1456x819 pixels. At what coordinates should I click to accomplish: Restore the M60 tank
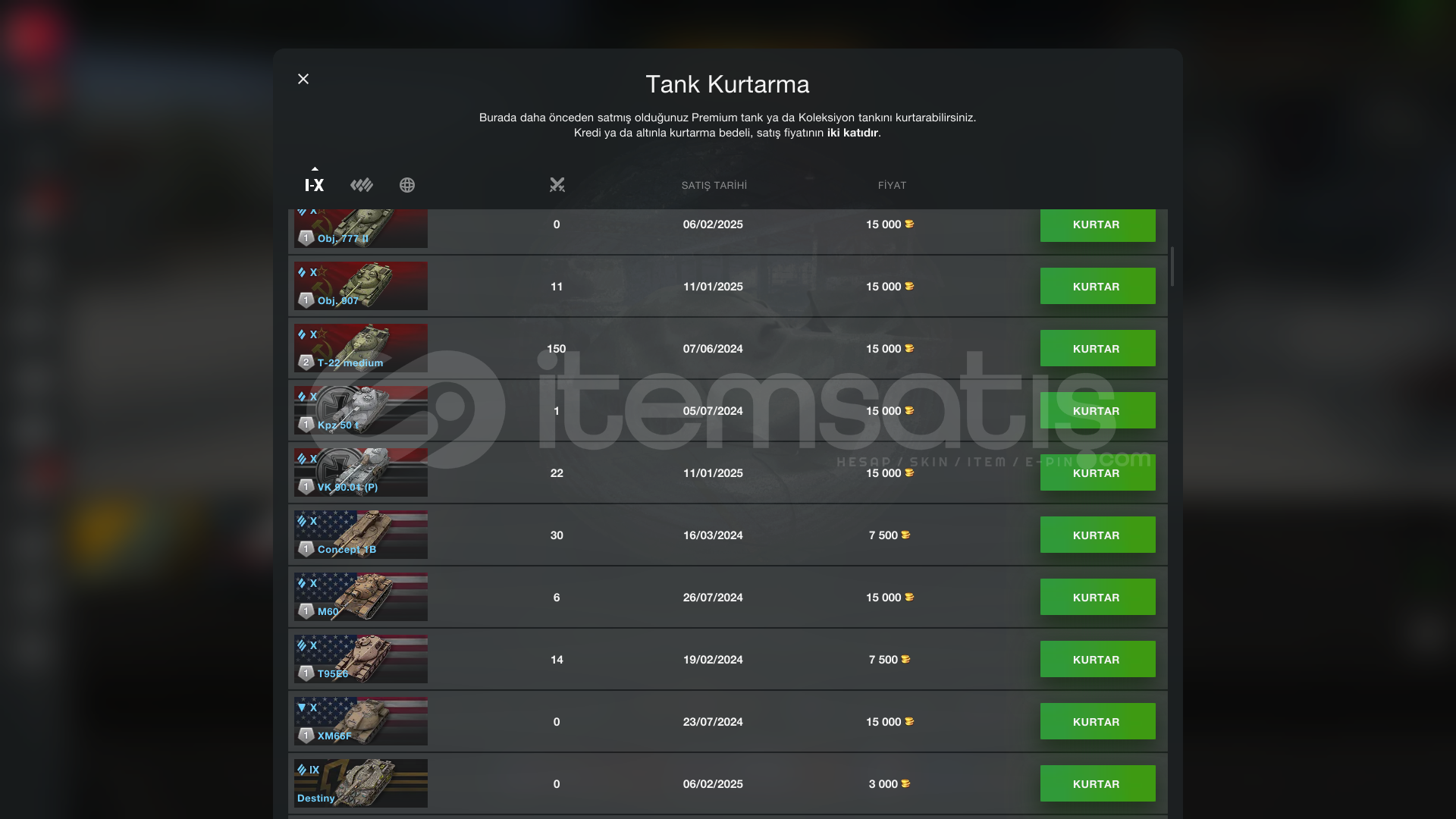click(x=1097, y=598)
